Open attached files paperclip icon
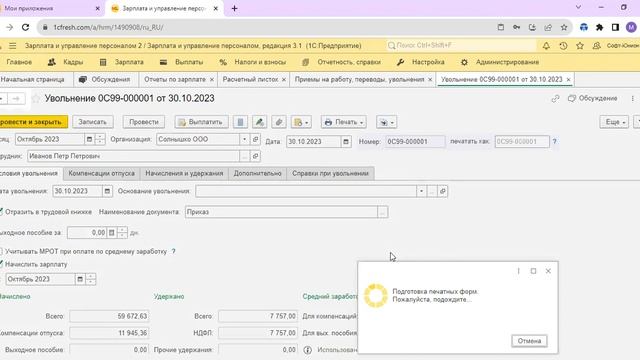The image size is (640, 360). pos(279,122)
